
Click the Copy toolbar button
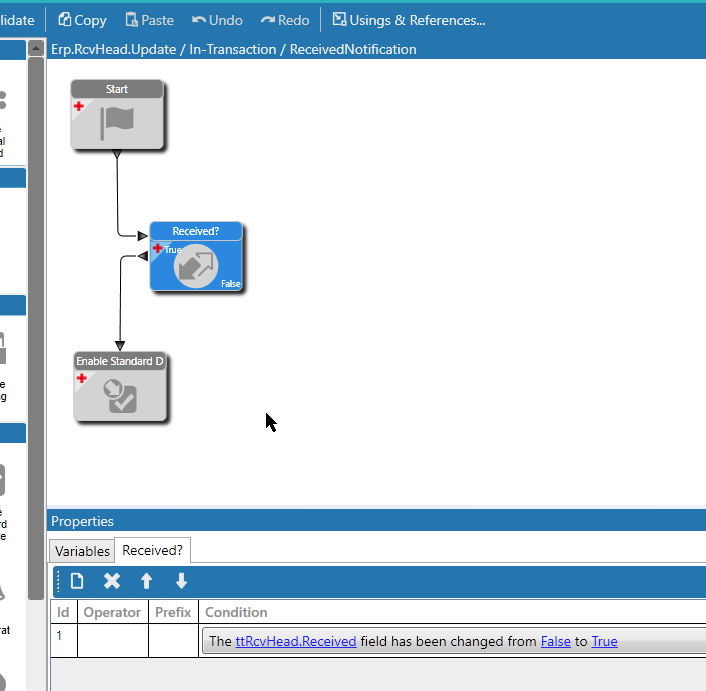(82, 20)
